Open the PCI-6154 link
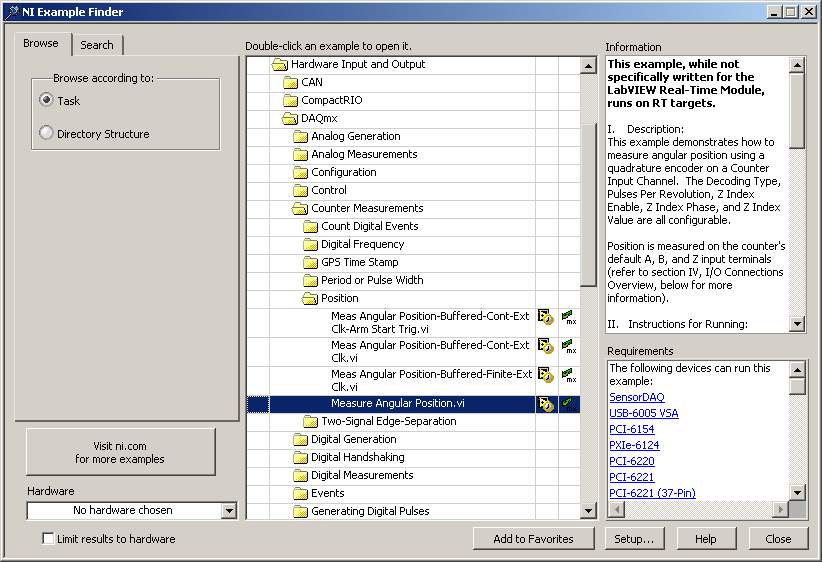 [632, 429]
